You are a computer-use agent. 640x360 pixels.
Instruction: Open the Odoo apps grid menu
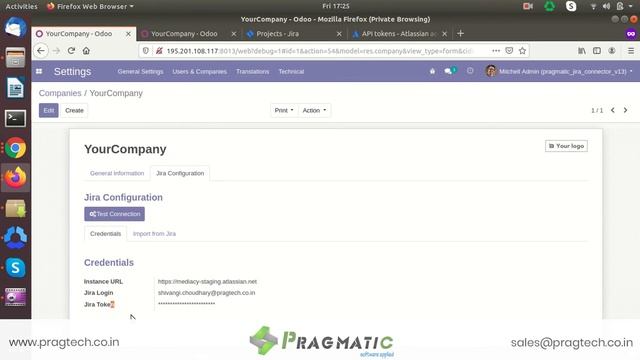39,71
